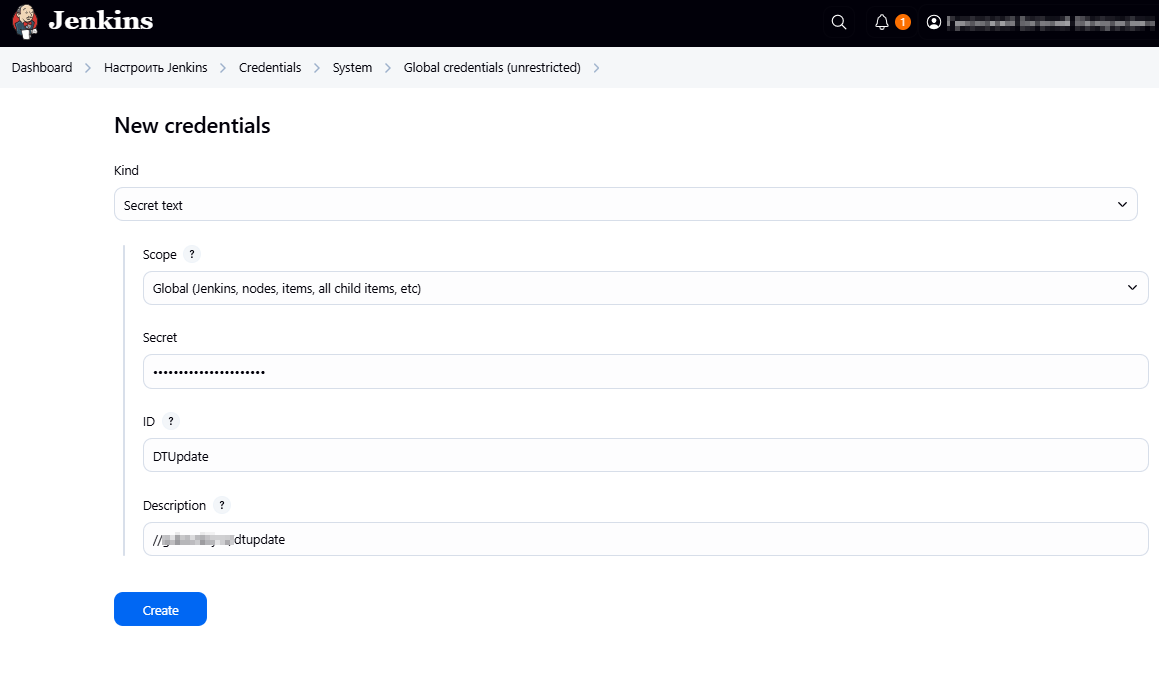The image size is (1159, 679).
Task: Show help for the ID field
Action: 171,421
